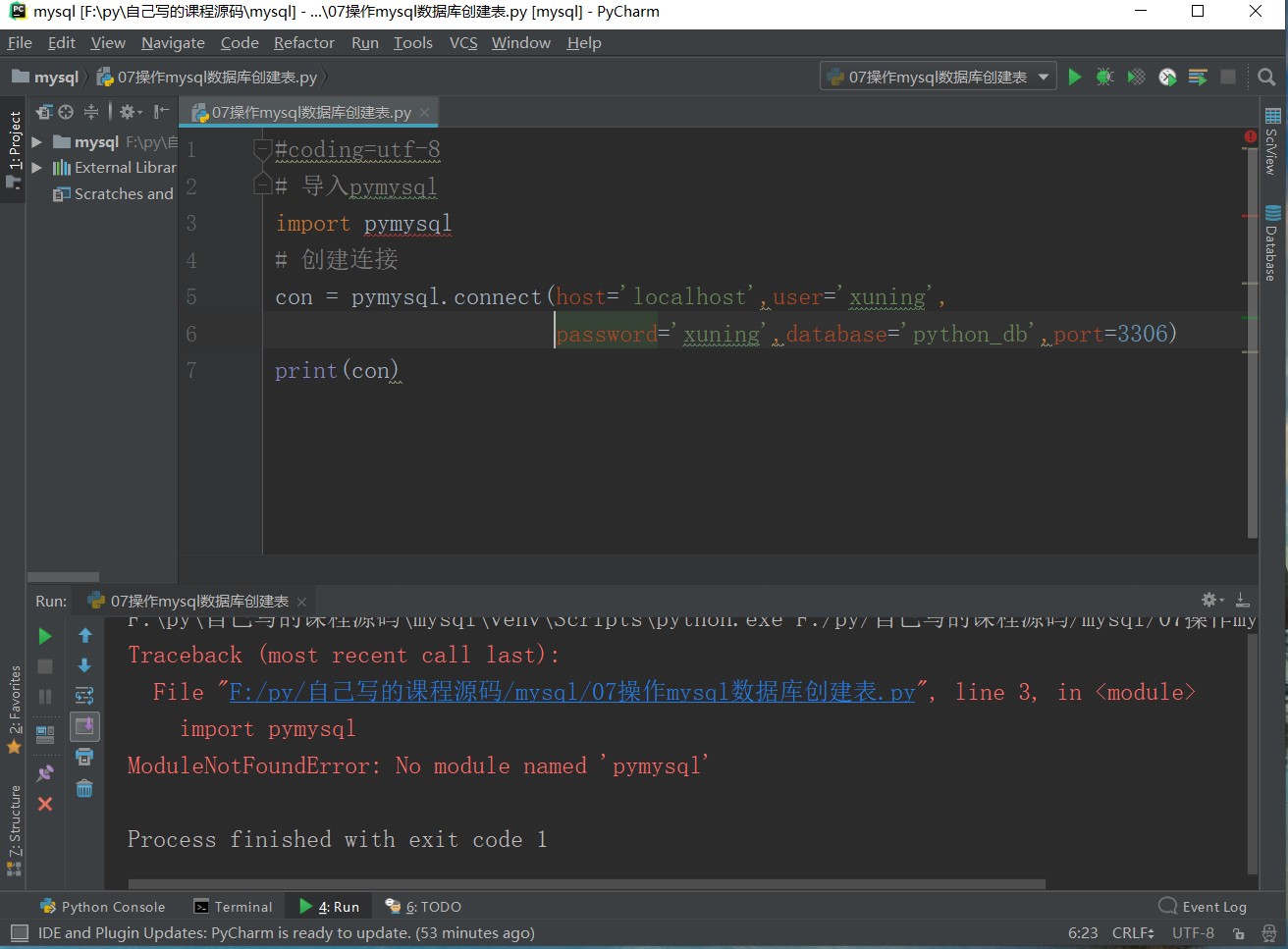Expand the mysql project folder
Image resolution: width=1288 pixels, height=949 pixels.
click(37, 142)
